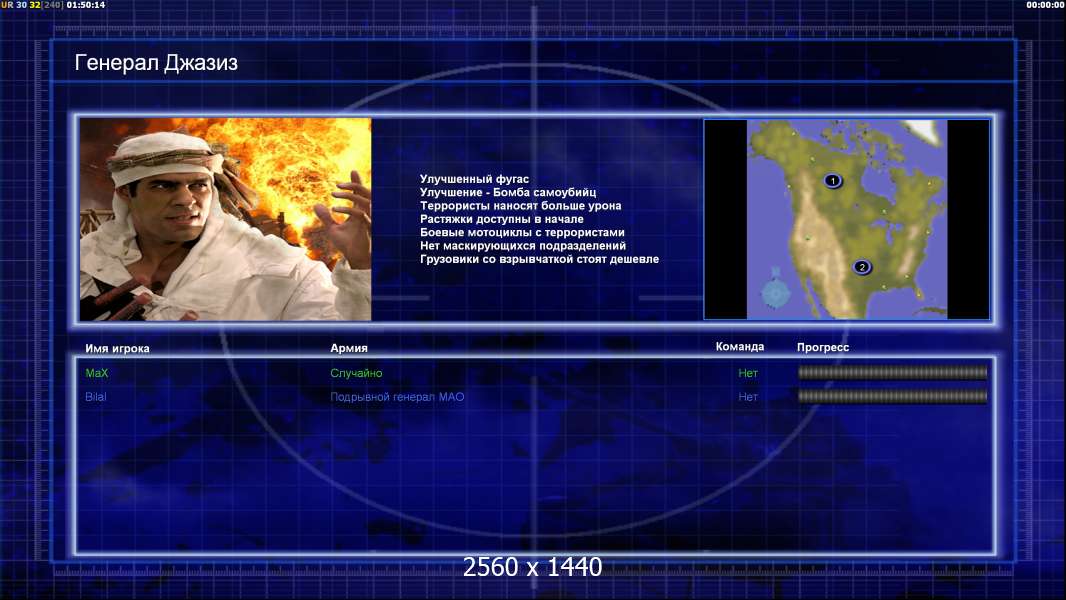The image size is (1066, 600).
Task: Select player name 'Bilal'
Action: 95,397
